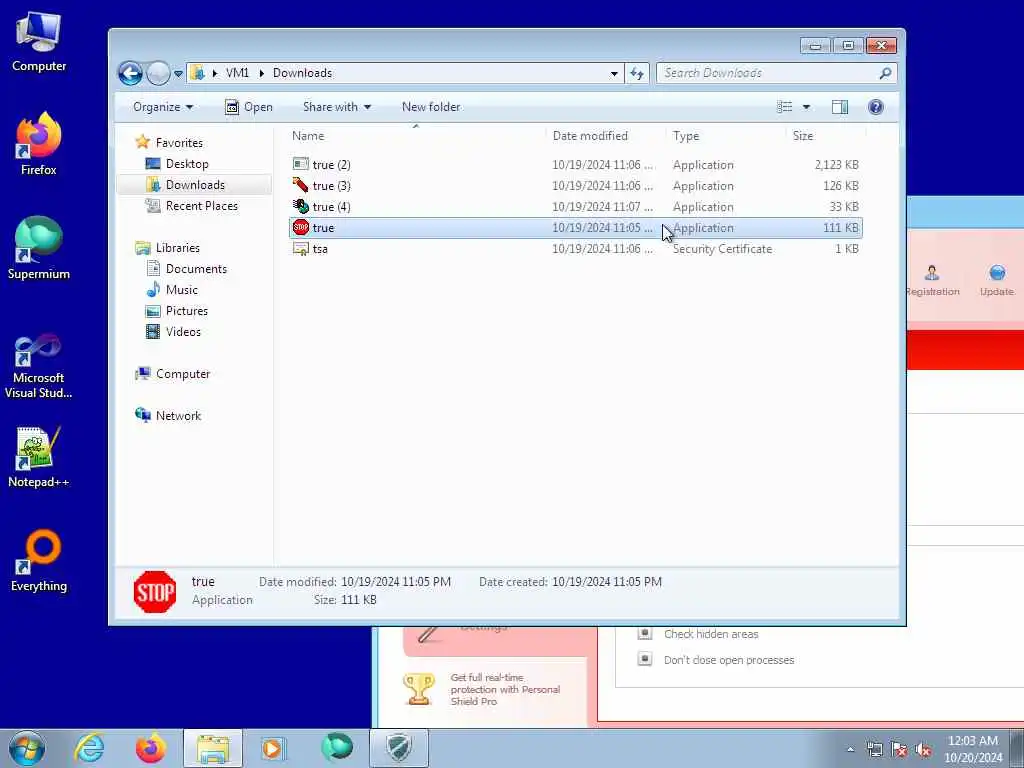Click the stop-sign true file icon

[300, 227]
